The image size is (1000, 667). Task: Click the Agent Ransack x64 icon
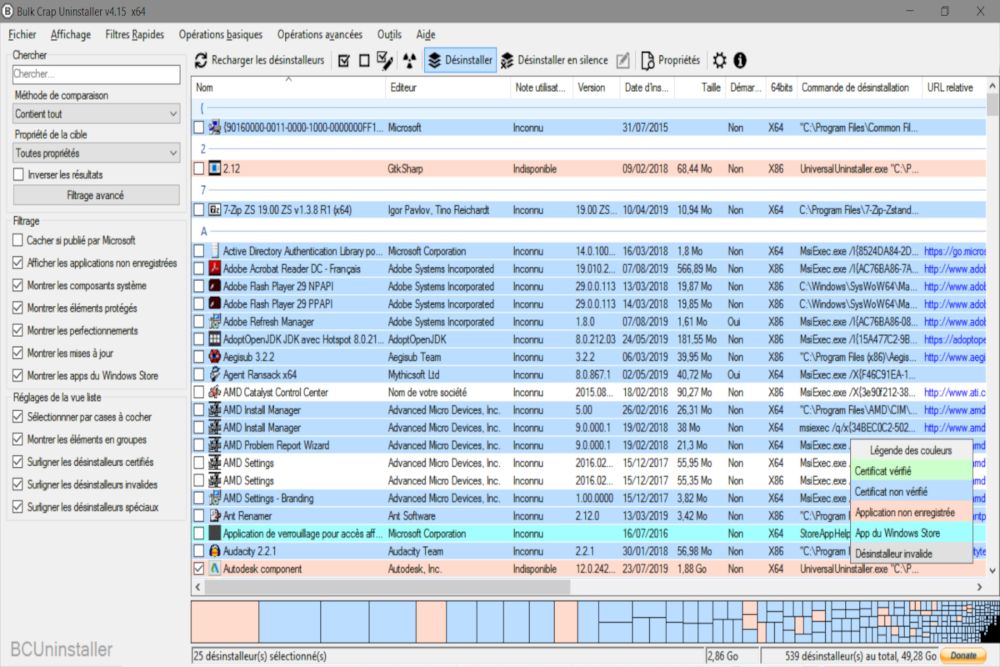(215, 374)
